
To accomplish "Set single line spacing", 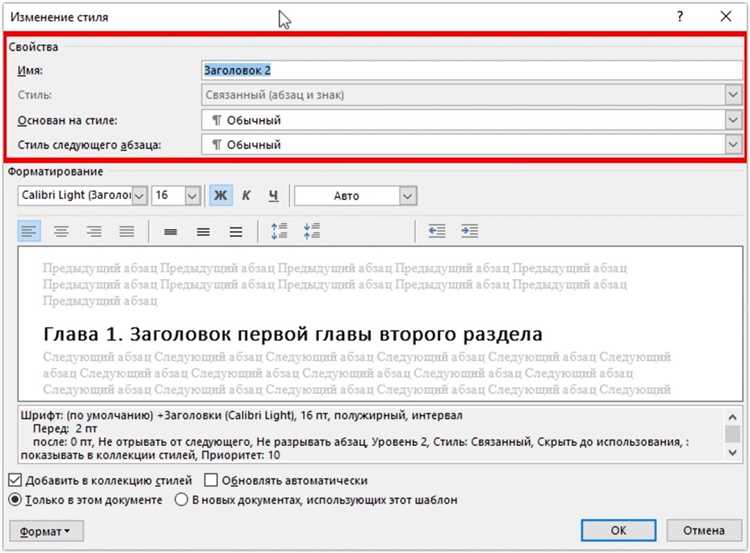I will pyautogui.click(x=171, y=232).
